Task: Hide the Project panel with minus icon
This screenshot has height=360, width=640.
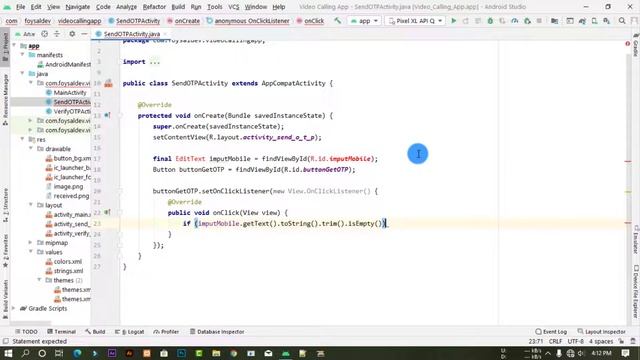Action: click(x=84, y=34)
